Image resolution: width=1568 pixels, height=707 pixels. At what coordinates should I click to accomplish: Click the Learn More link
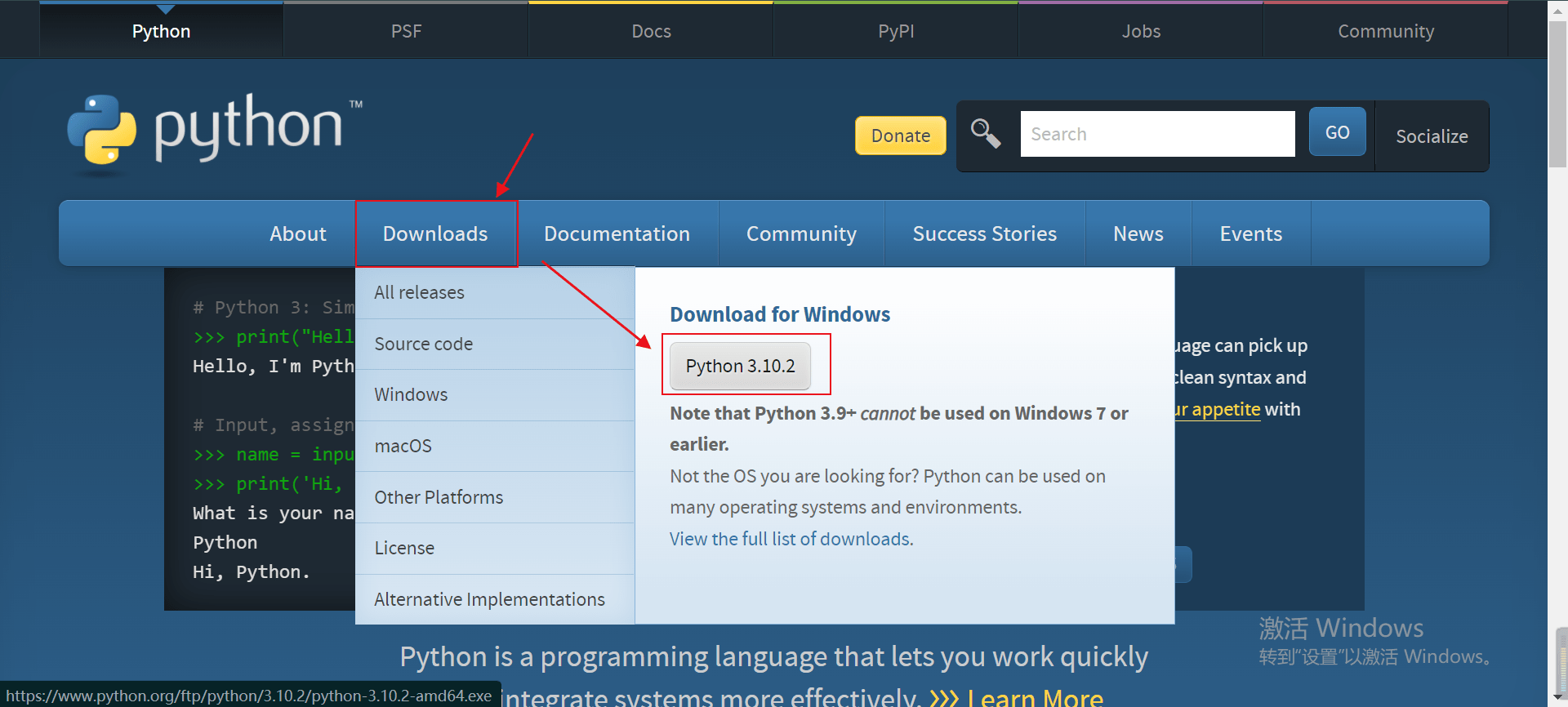1035,698
